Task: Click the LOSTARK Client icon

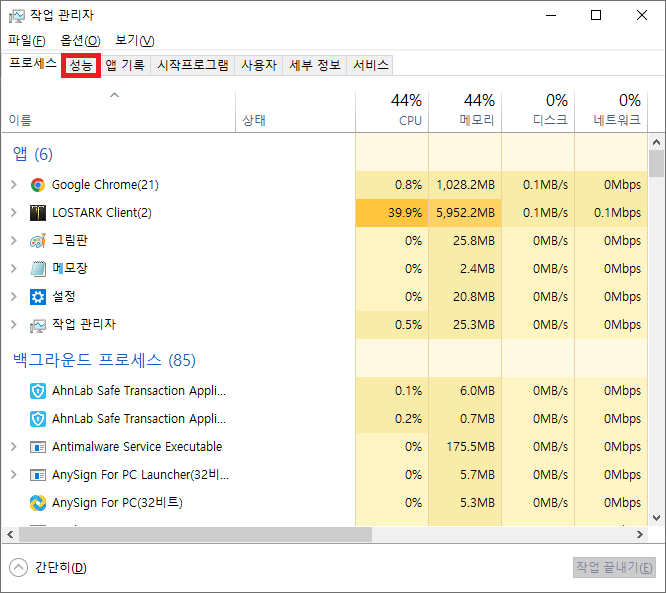Action: [38, 213]
